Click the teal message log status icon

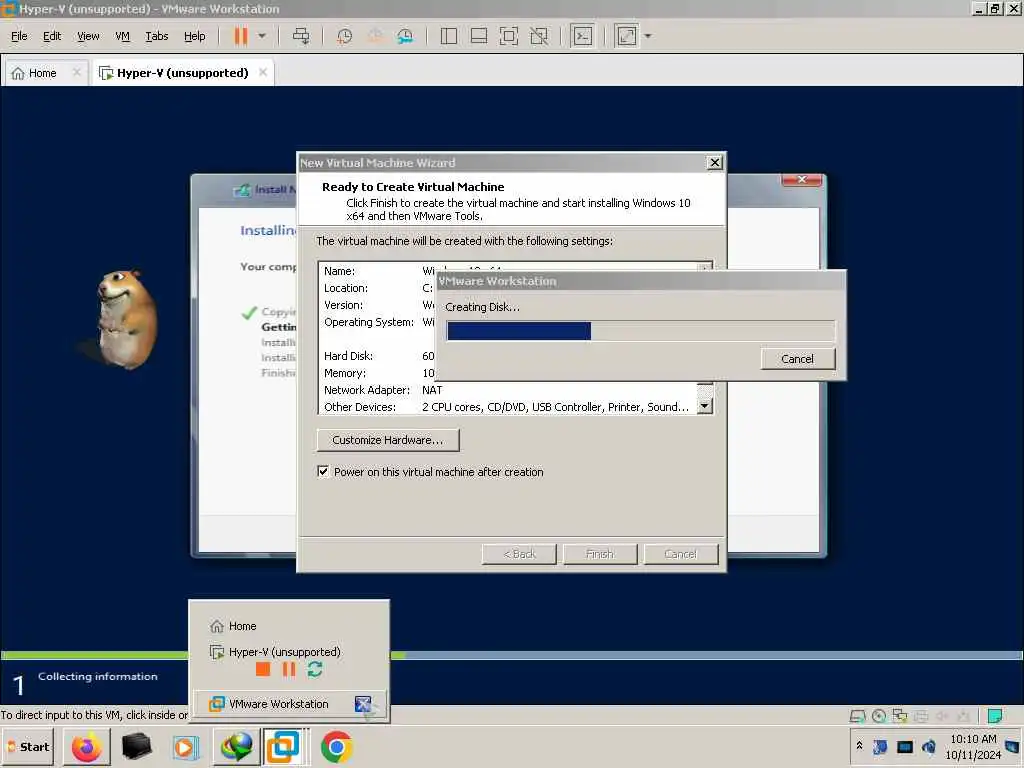click(995, 716)
